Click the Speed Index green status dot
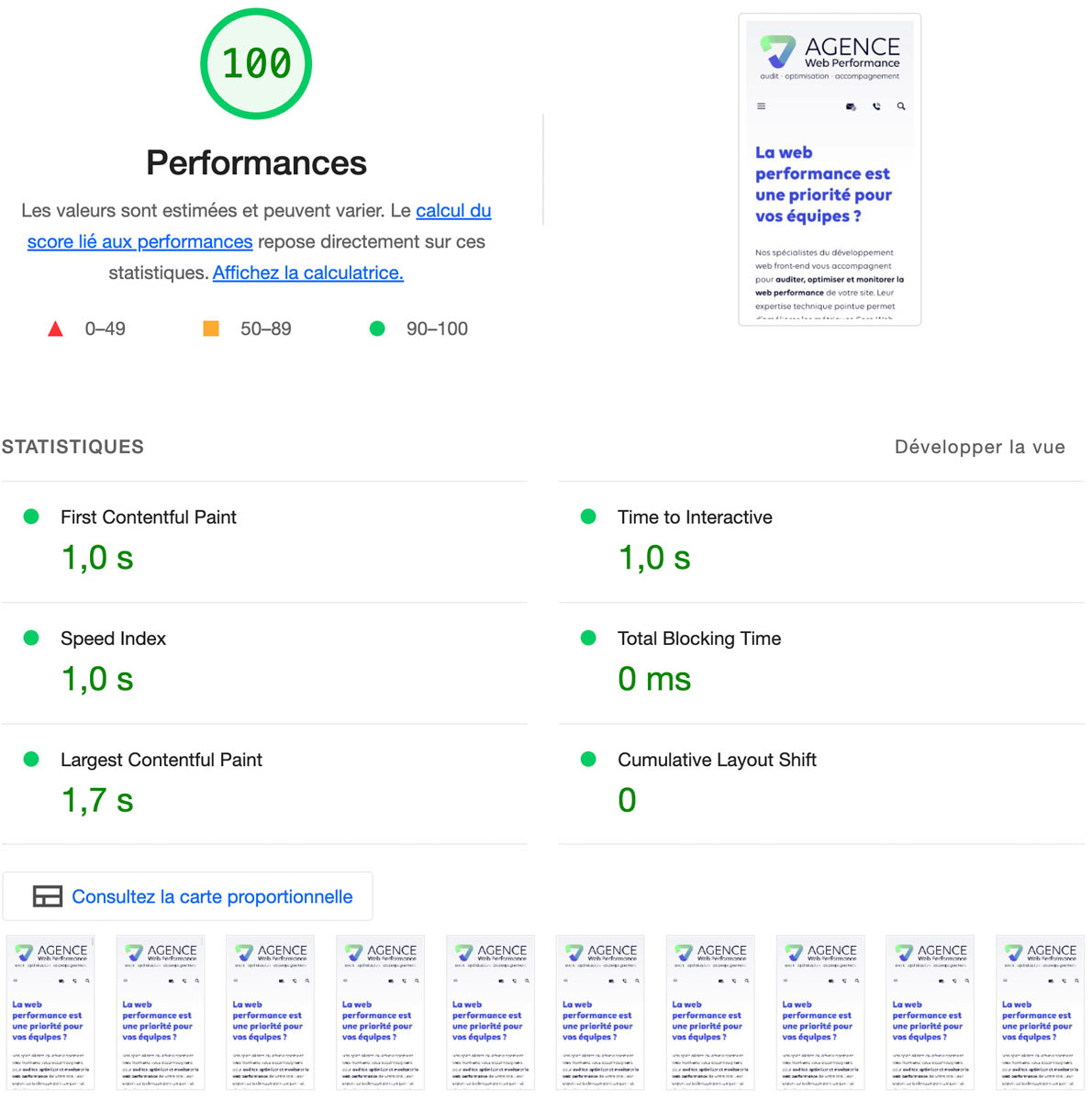The image size is (1092, 1100). tap(31, 638)
